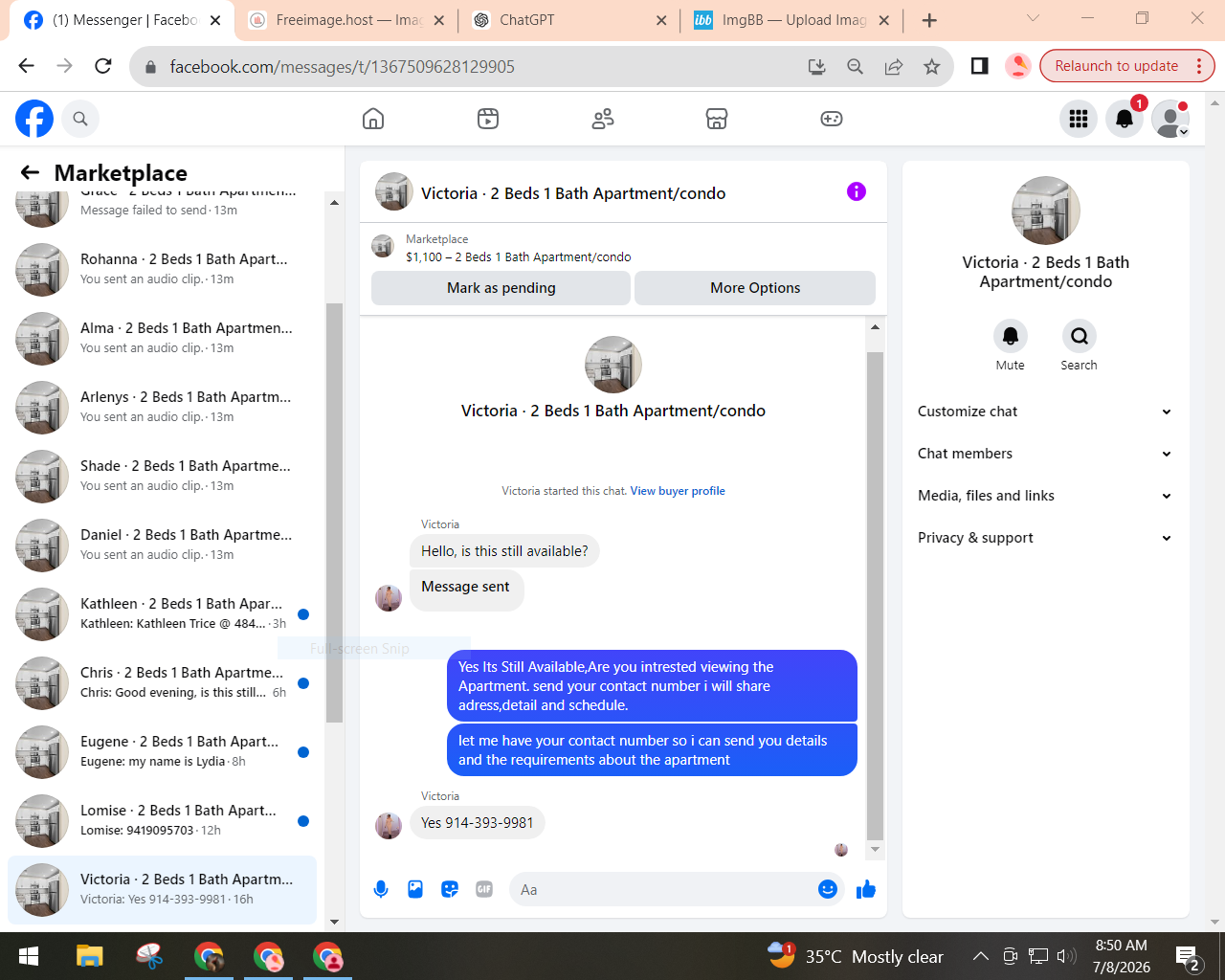Open Windows Start menu

click(x=29, y=956)
